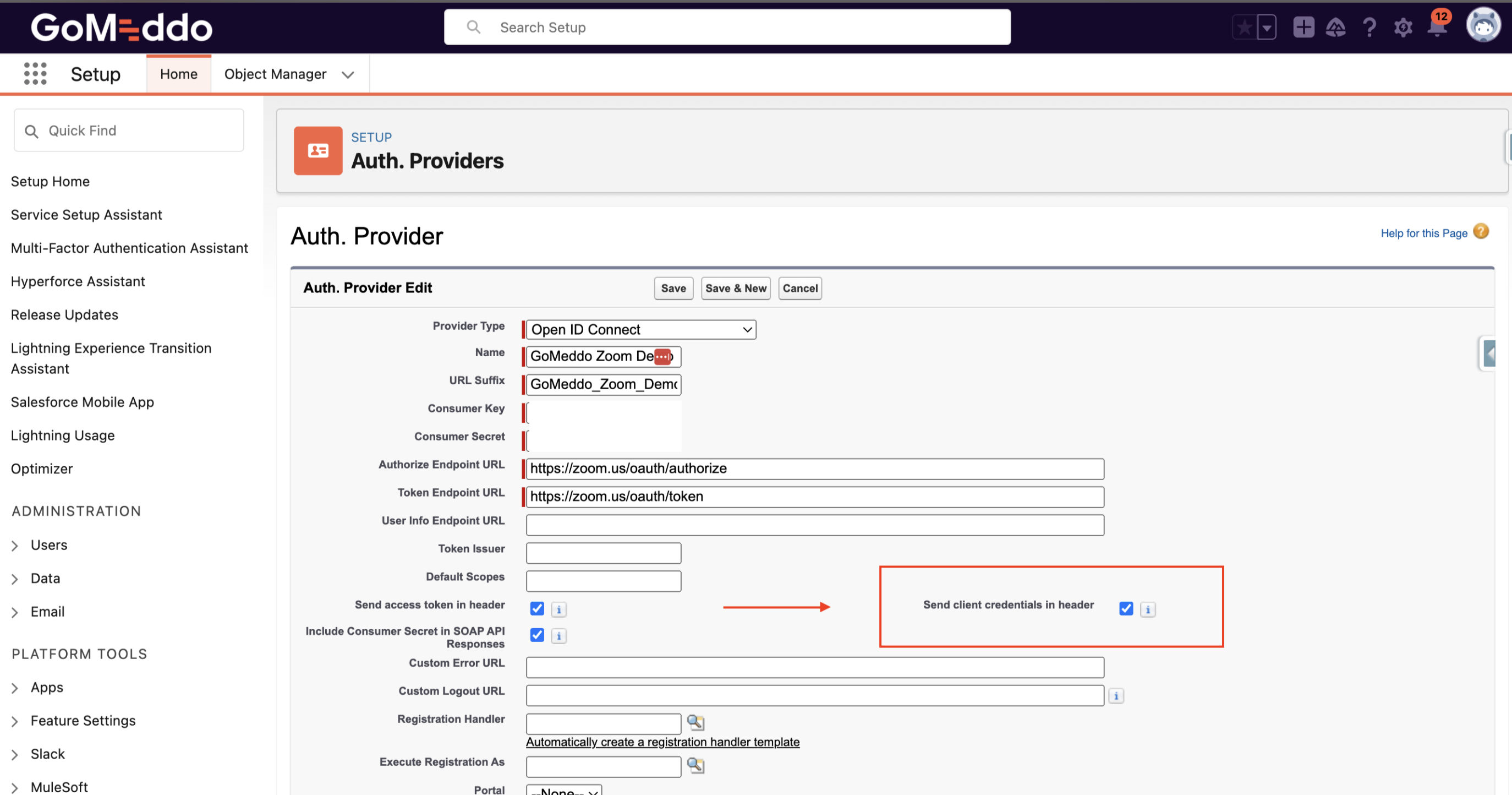This screenshot has width=1512, height=795.
Task: Click the notifications bell icon
Action: pos(1436,28)
